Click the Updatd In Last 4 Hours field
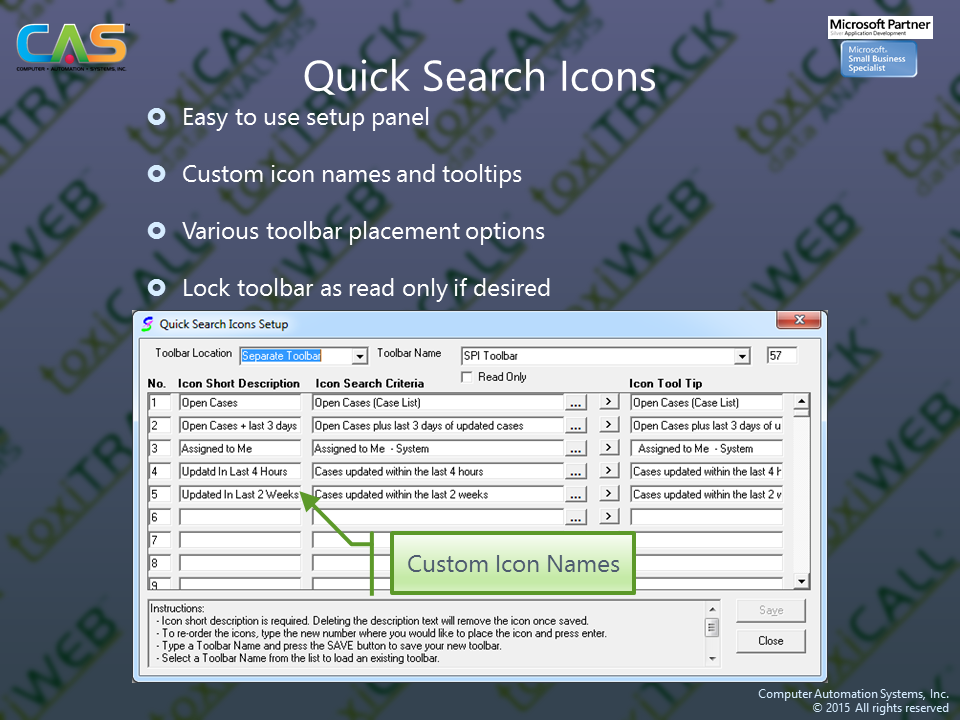 (x=239, y=472)
